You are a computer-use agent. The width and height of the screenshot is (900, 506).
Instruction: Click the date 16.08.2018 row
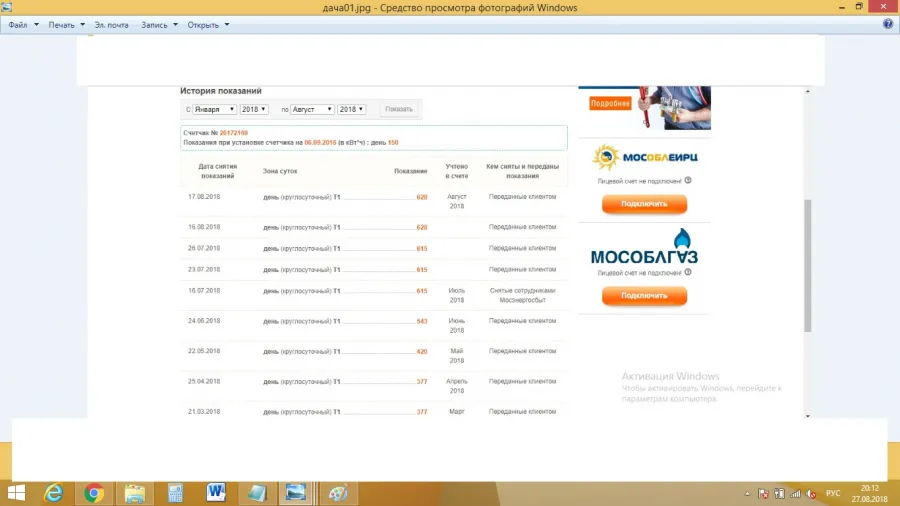(x=374, y=227)
